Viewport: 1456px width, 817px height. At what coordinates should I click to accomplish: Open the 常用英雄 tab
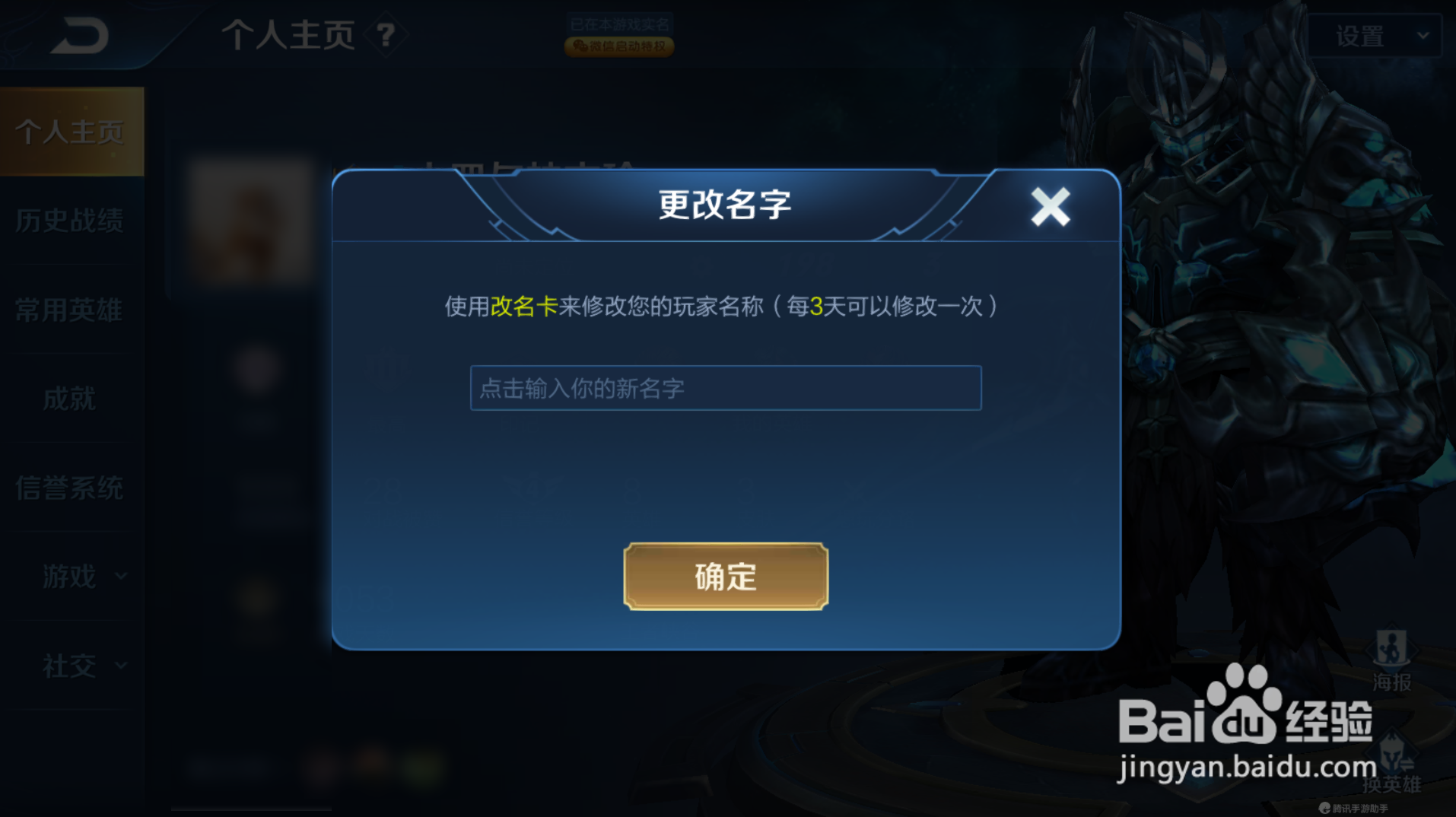[70, 310]
